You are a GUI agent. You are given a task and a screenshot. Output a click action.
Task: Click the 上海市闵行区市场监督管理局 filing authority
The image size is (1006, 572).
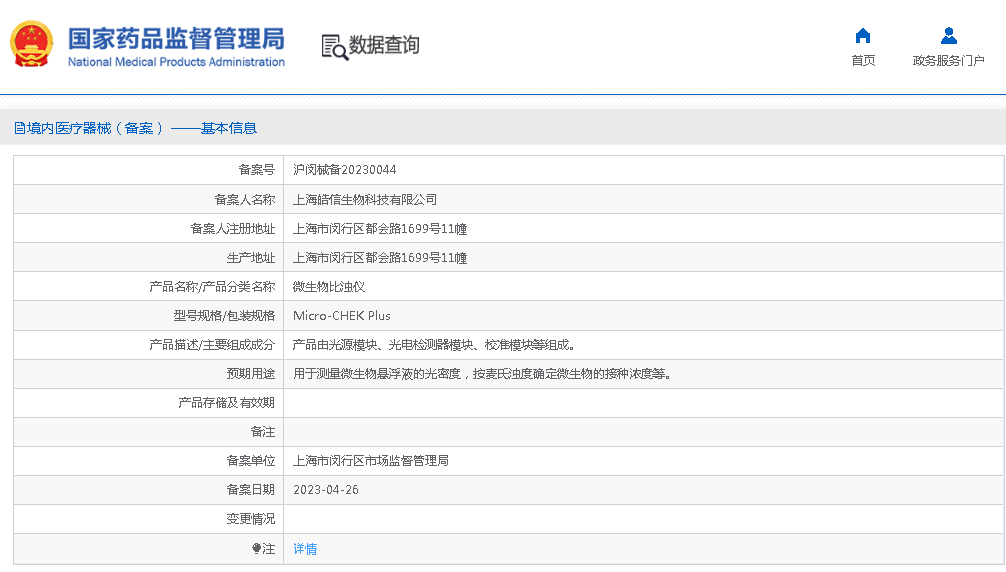[x=370, y=461]
